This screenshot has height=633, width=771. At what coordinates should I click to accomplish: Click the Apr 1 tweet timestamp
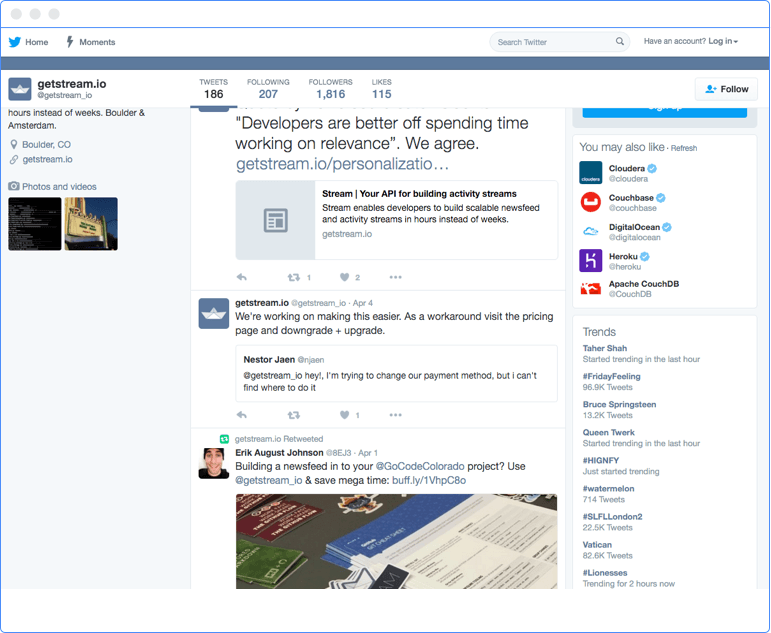click(x=368, y=453)
